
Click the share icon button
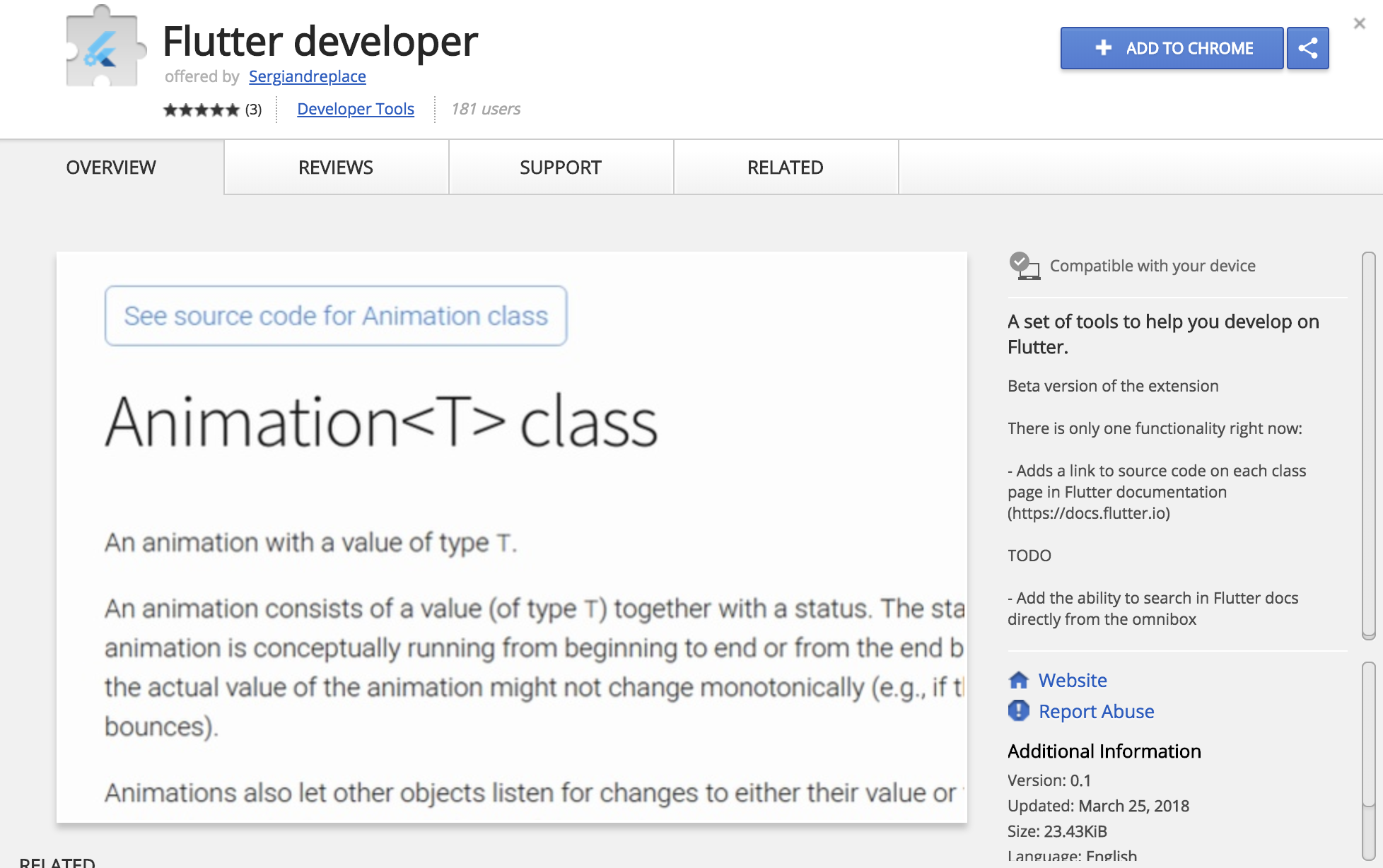tap(1307, 48)
